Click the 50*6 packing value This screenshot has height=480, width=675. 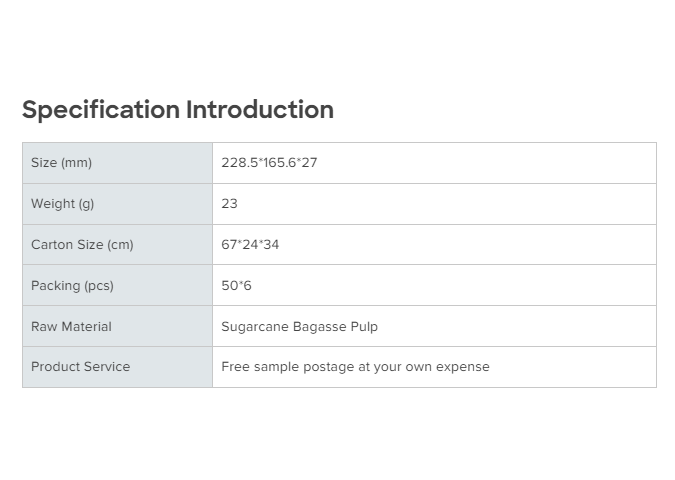pyautogui.click(x=237, y=286)
